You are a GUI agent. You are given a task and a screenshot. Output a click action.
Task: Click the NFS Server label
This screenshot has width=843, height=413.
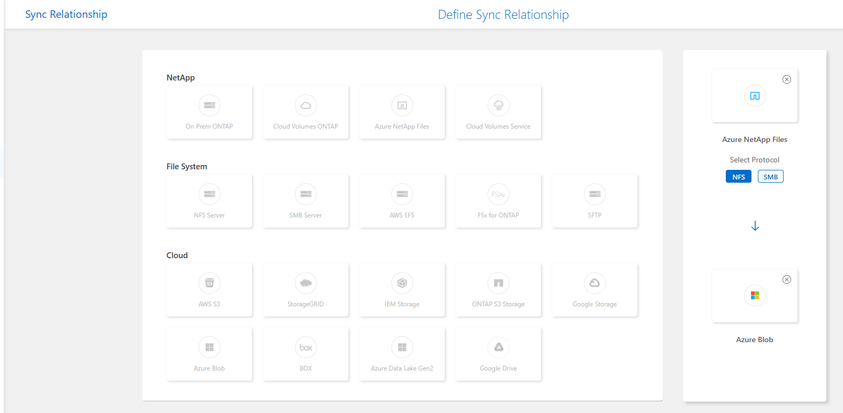(209, 215)
